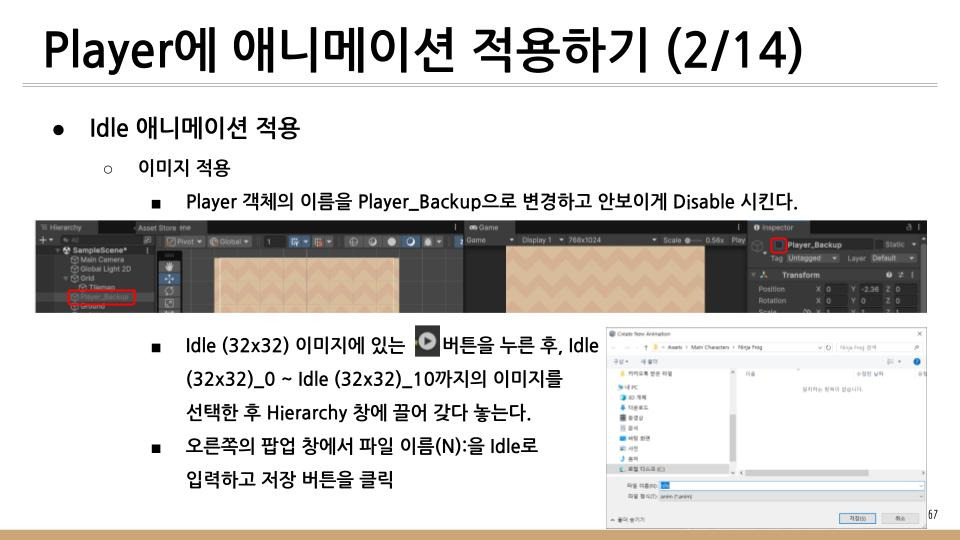Click the blue help icon in save dialog

pyautogui.click(x=917, y=362)
